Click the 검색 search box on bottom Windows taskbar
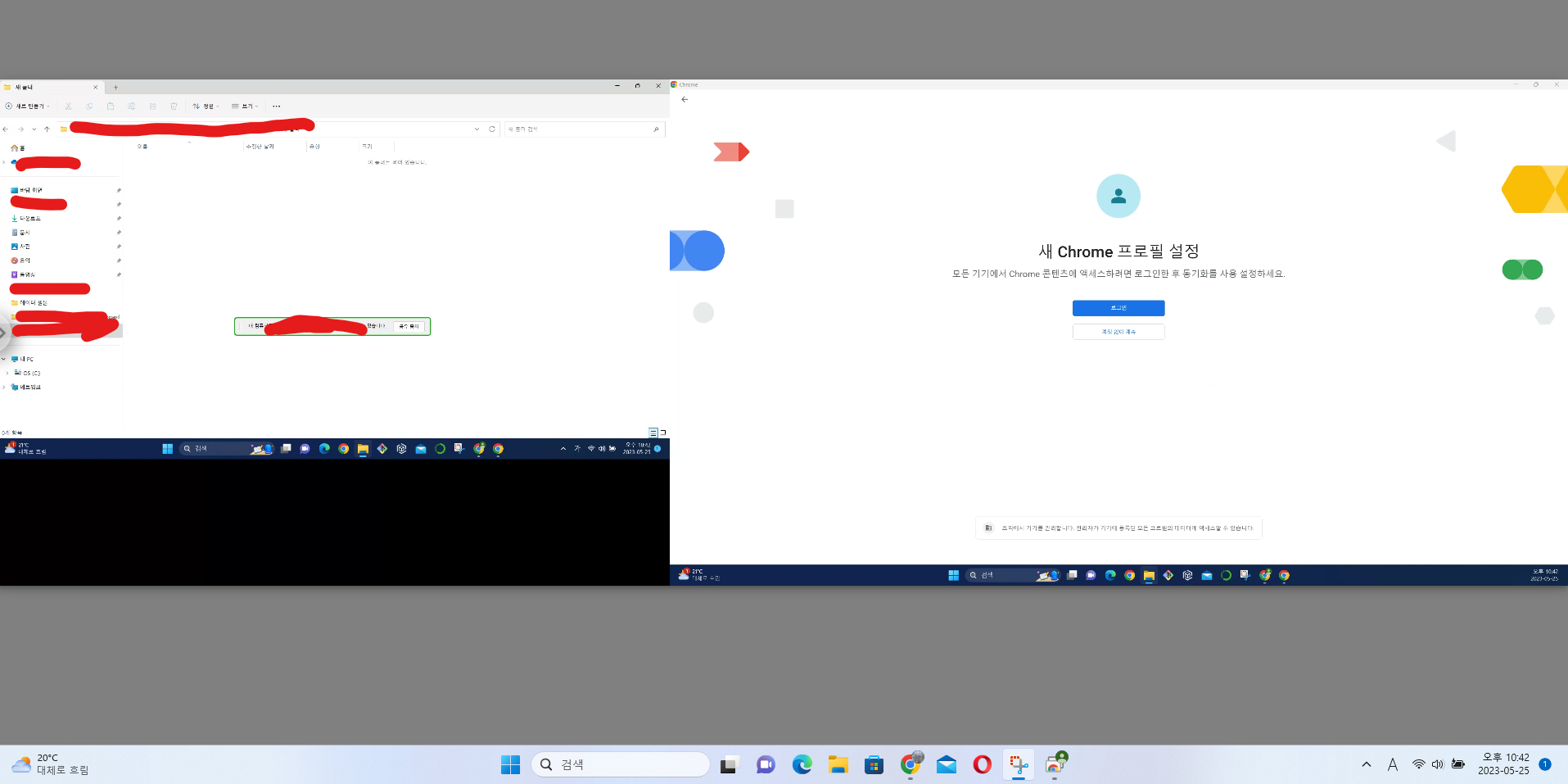1568x784 pixels. pos(620,764)
